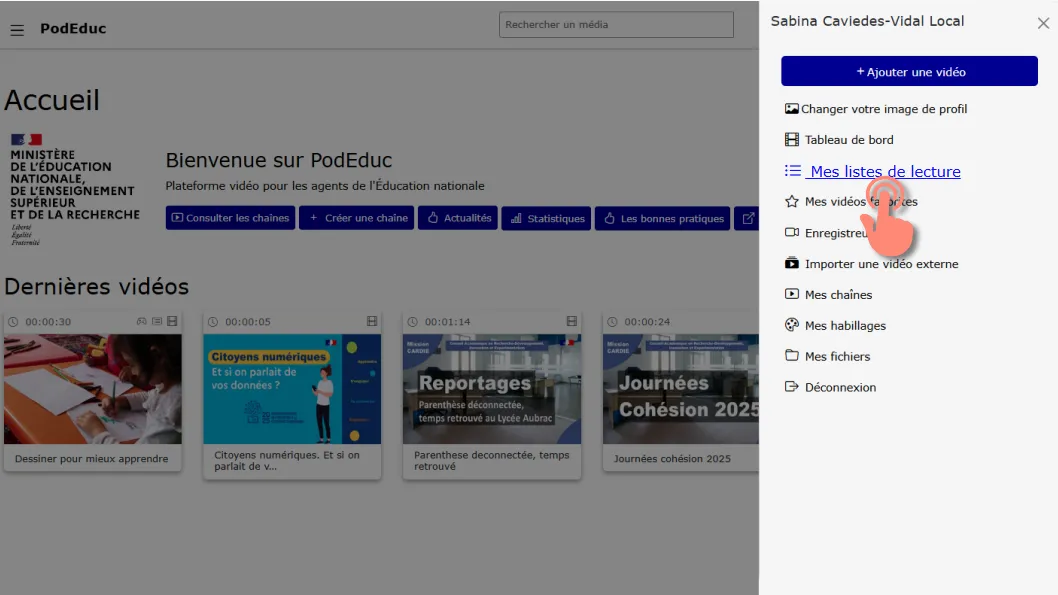This screenshot has height=595, width=1058.
Task: Click the clock icon next to 00:00:30
Action: tap(13, 322)
